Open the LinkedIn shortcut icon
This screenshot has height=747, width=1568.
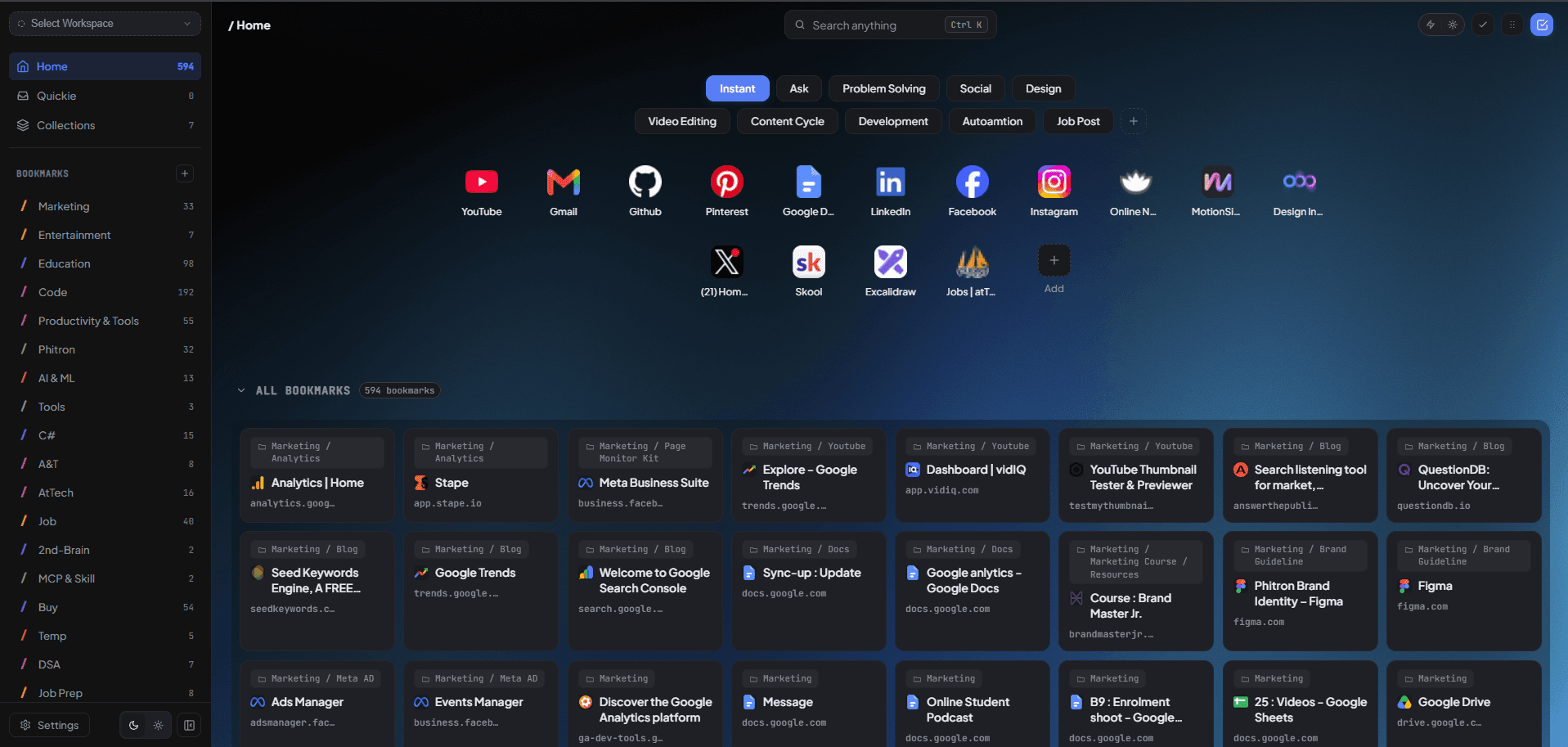(x=891, y=182)
